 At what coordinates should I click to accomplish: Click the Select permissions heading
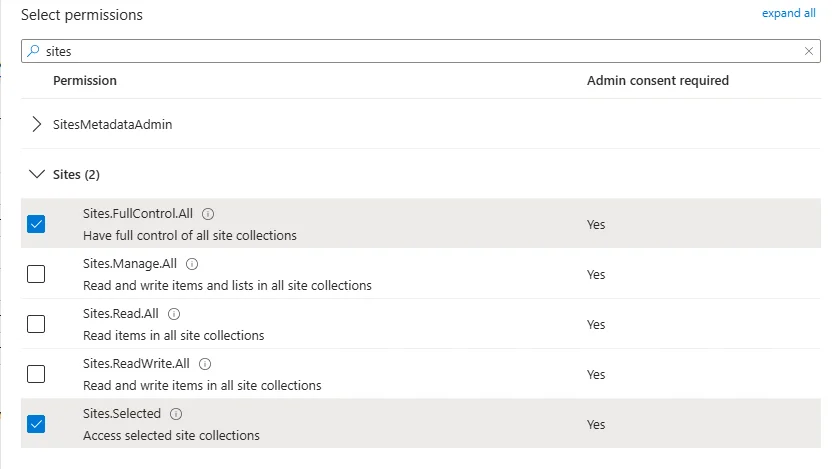[x=82, y=15]
